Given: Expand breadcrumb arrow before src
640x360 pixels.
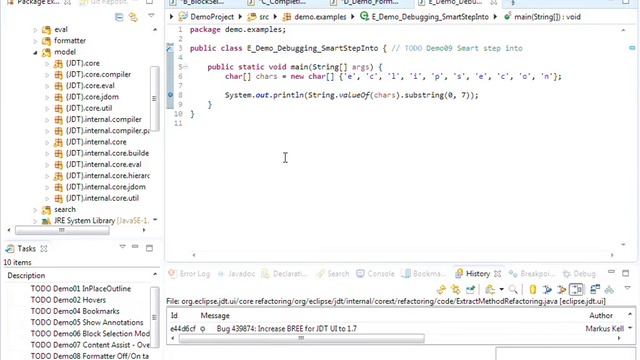Looking at the screenshot, I should [x=240, y=17].
